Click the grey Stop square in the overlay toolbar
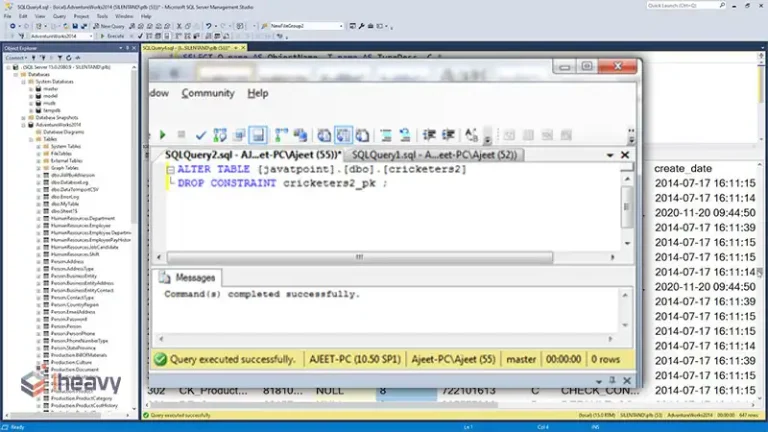This screenshot has height=432, width=768. 181,135
